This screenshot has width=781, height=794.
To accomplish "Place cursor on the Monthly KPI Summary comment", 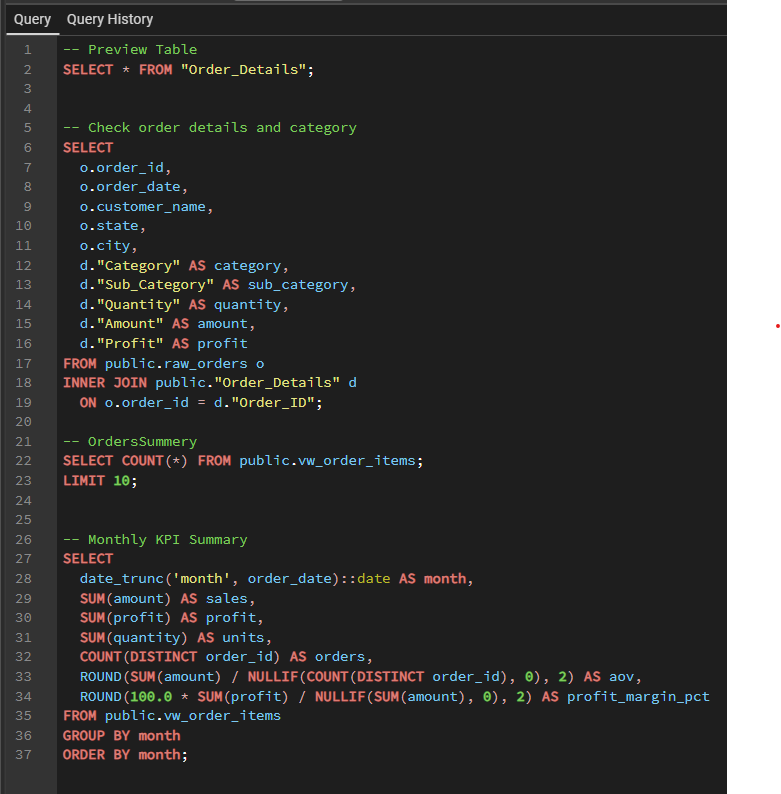I will tap(155, 539).
